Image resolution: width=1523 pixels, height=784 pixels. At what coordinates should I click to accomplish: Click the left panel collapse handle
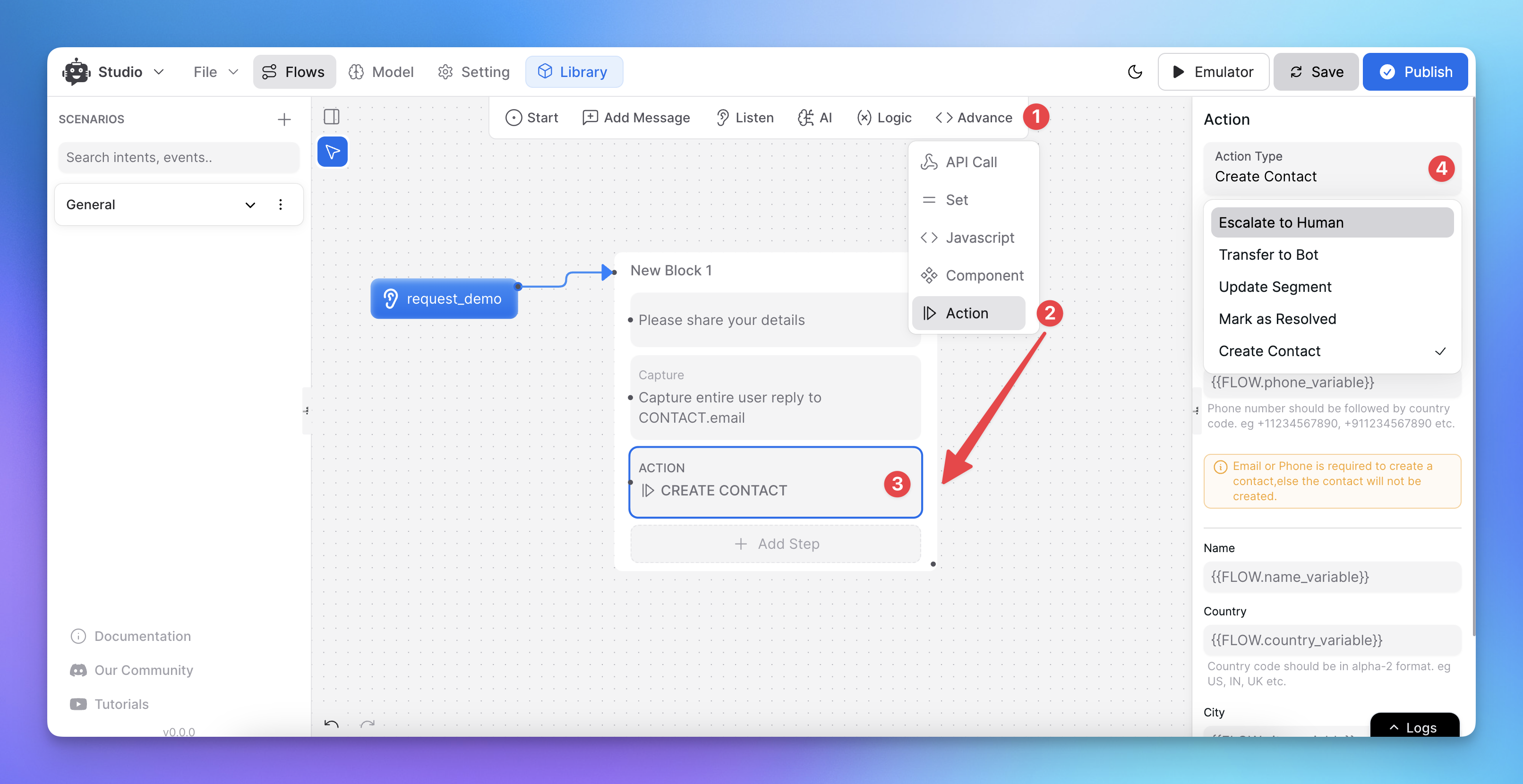point(306,410)
